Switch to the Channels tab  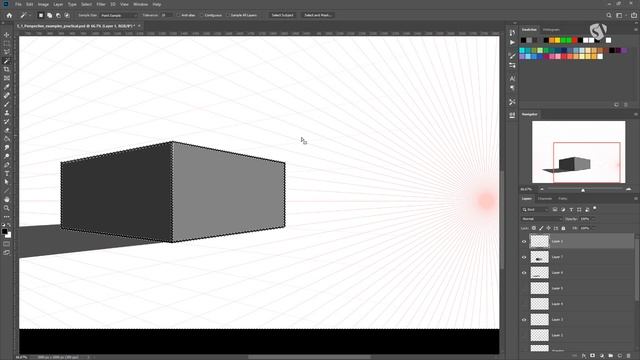(x=545, y=199)
